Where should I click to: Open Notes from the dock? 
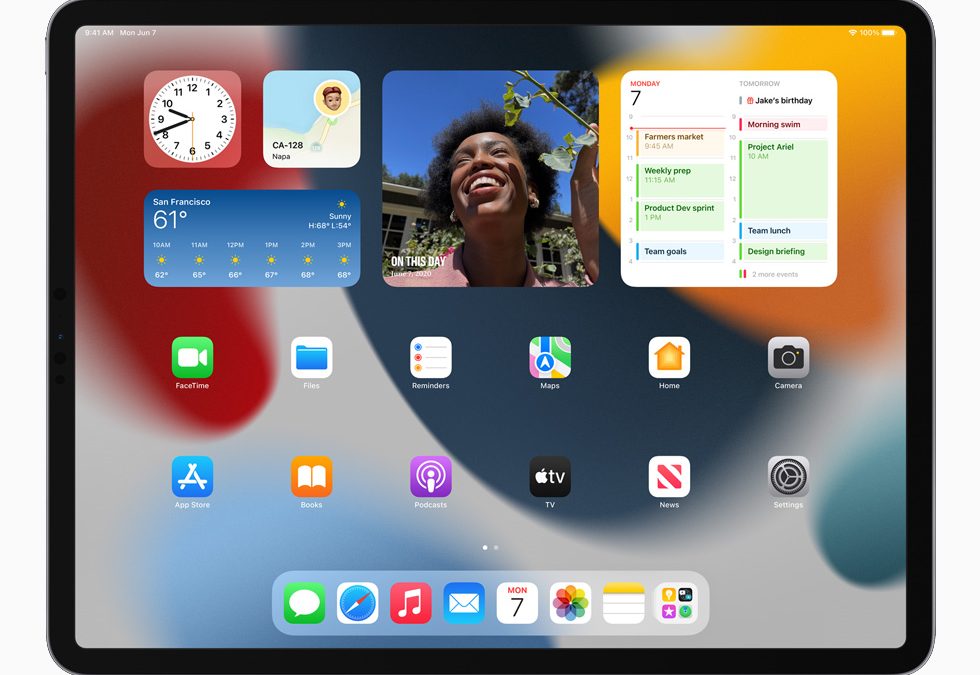(x=623, y=603)
